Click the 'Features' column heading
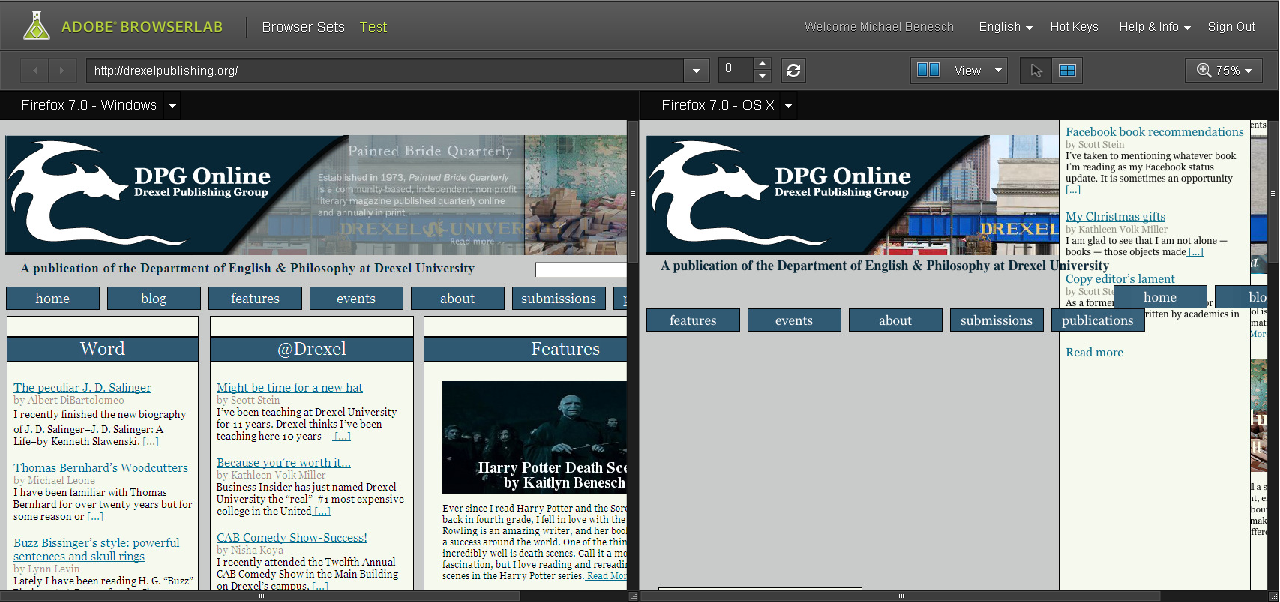Image resolution: width=1280 pixels, height=602 pixels. tap(565, 349)
